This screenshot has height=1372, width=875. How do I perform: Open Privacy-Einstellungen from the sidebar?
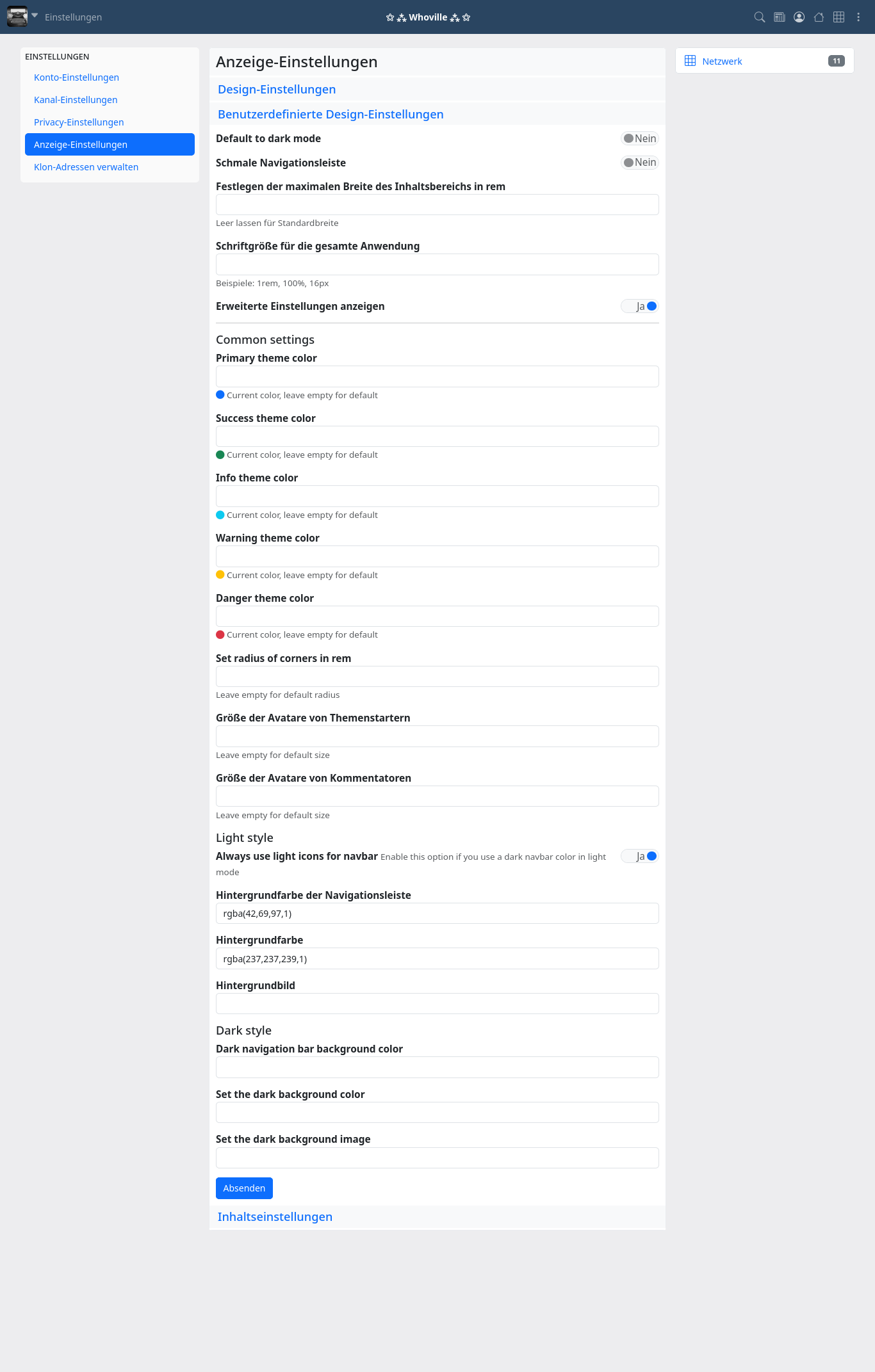click(x=79, y=122)
